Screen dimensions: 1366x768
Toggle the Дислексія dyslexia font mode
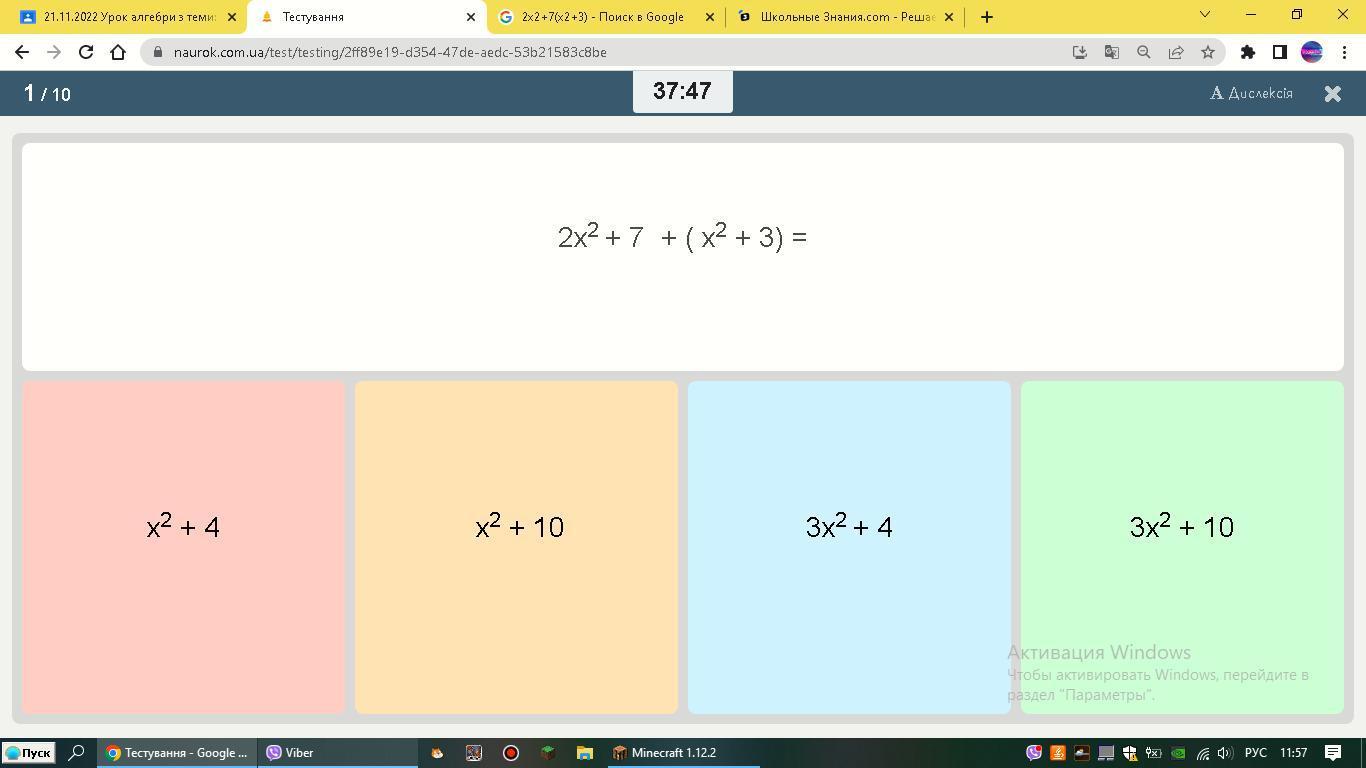pos(1251,93)
